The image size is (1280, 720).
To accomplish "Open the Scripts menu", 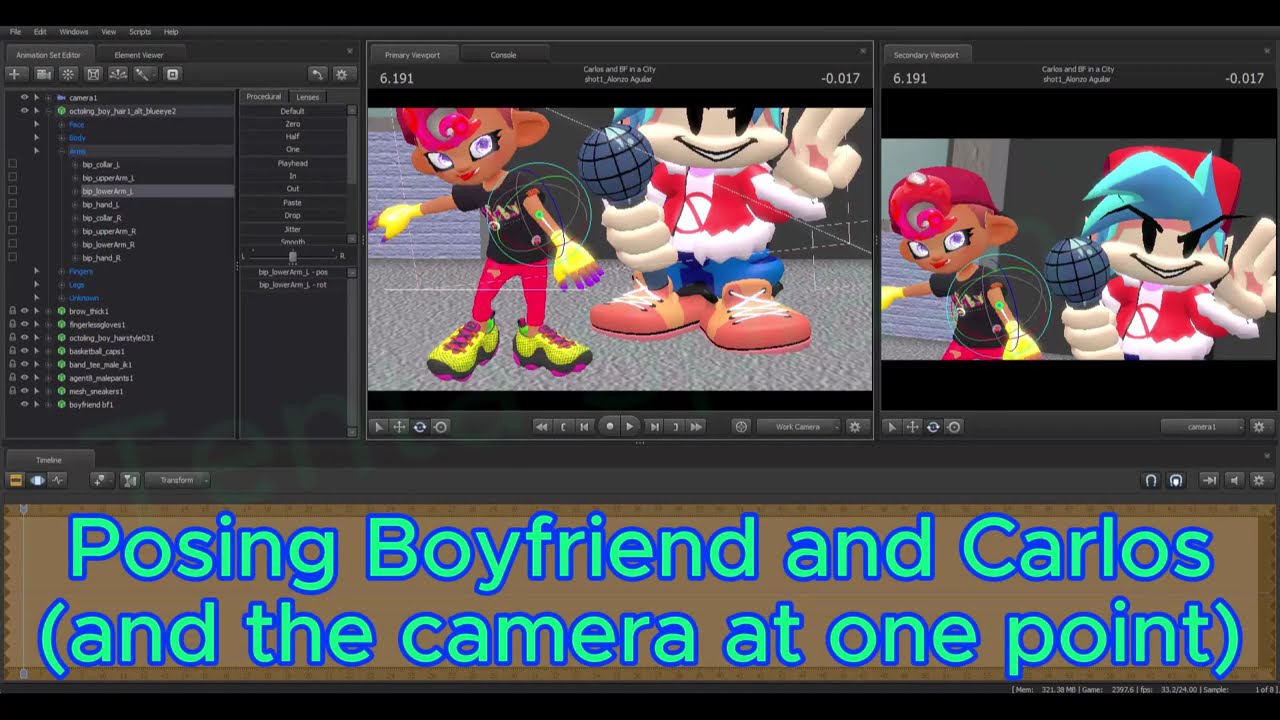I will coord(140,32).
